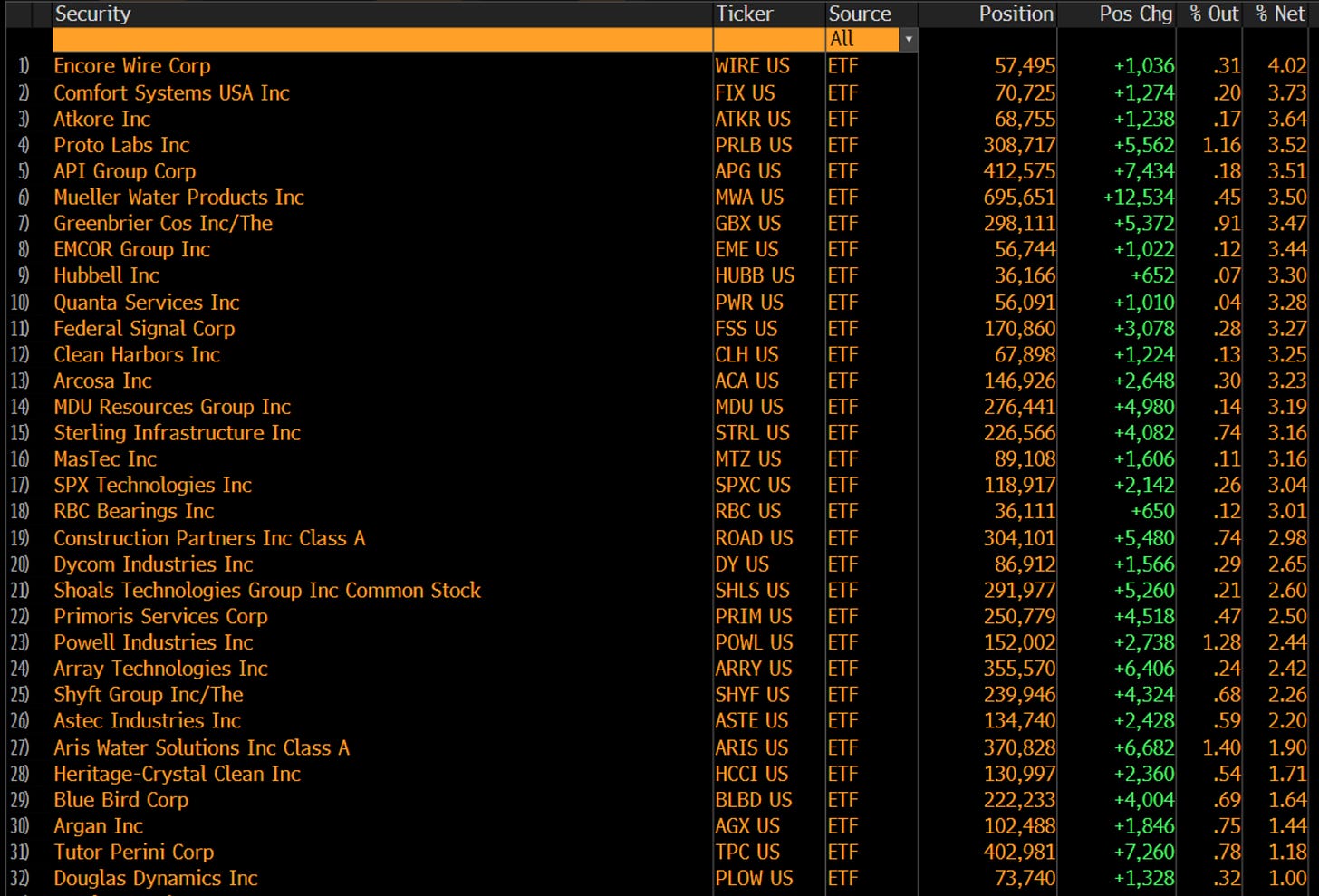
Task: Open Douglas Dynamics Inc
Action: tap(156, 879)
